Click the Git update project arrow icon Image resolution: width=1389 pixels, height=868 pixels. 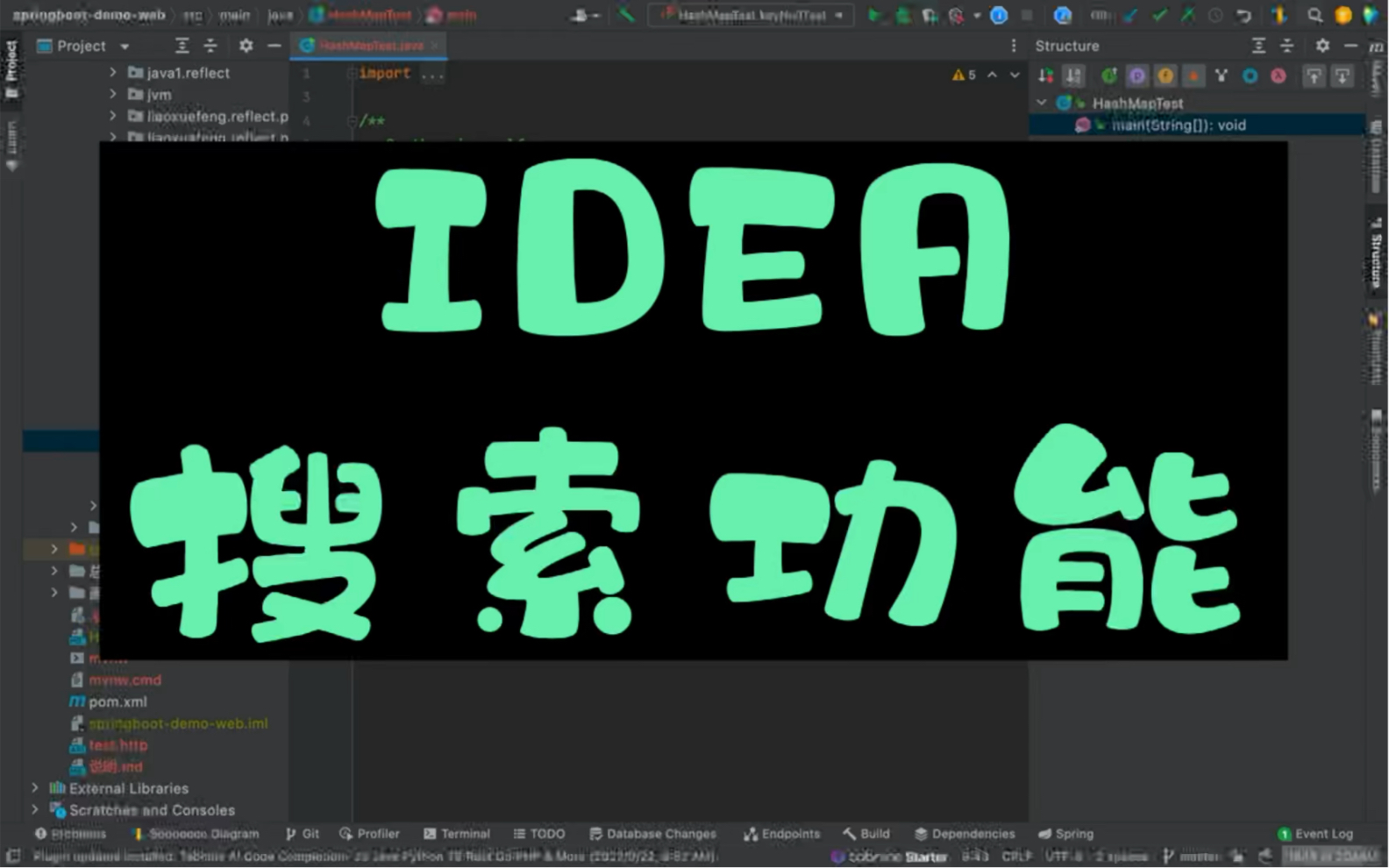[1131, 15]
